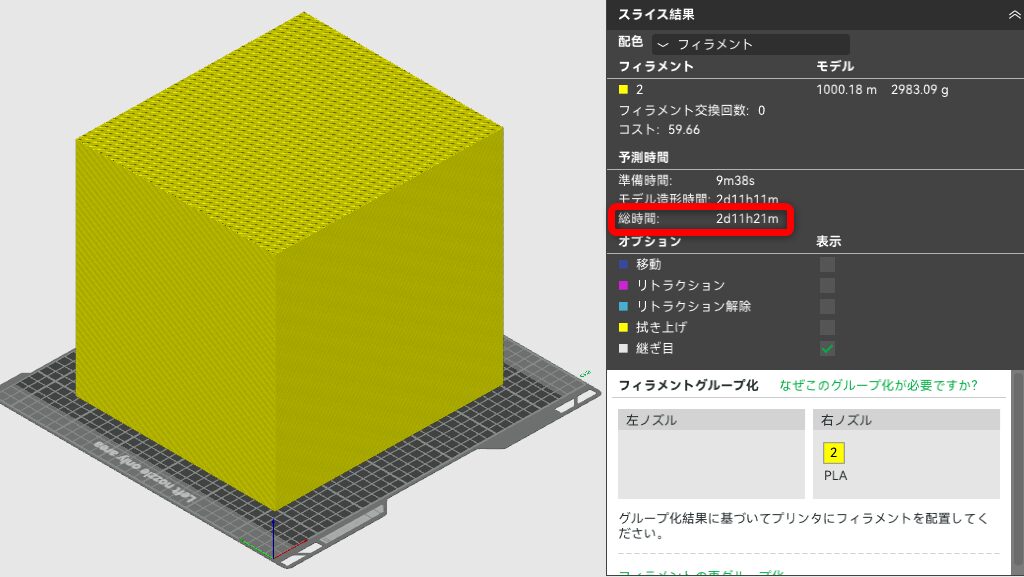Screen dimensions: 1024x577
Task: Click the magenta リトラクション color square
Action: click(623, 285)
